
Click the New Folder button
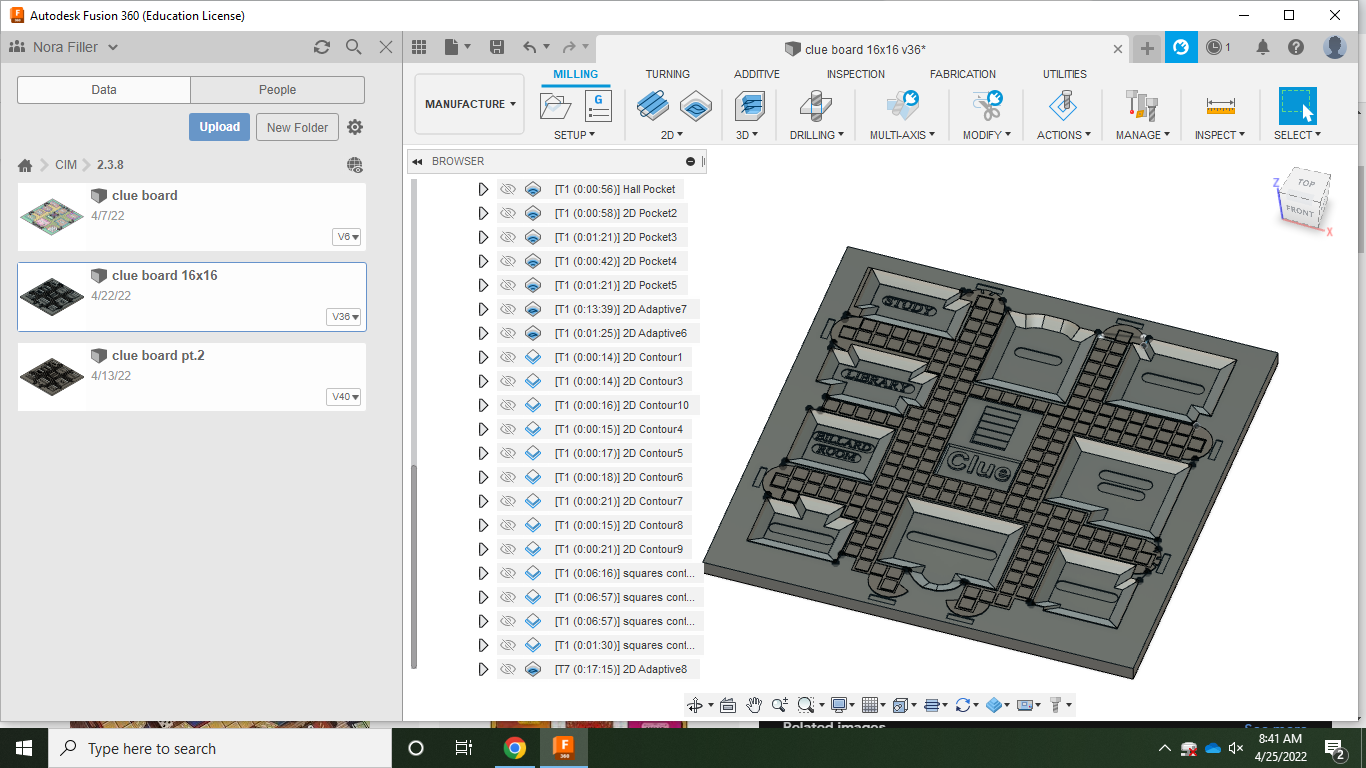[297, 127]
